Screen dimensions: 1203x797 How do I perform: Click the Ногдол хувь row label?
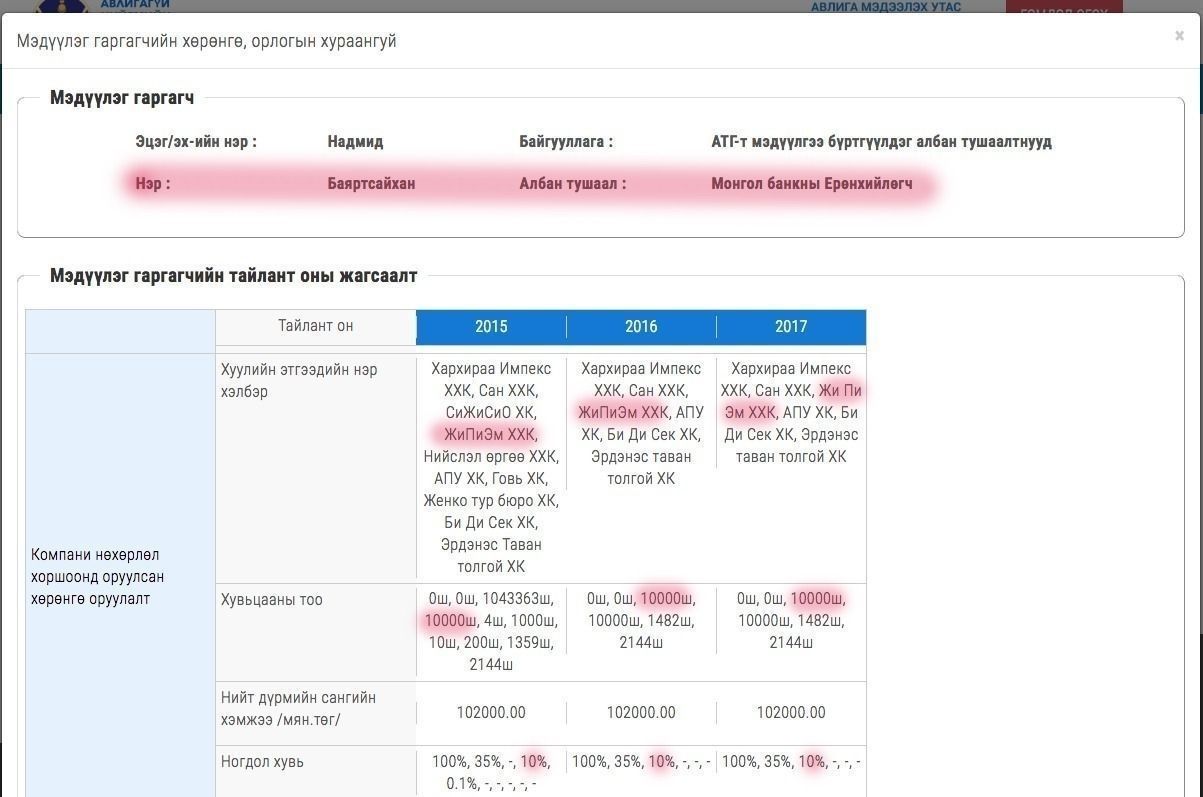pyautogui.click(x=262, y=762)
